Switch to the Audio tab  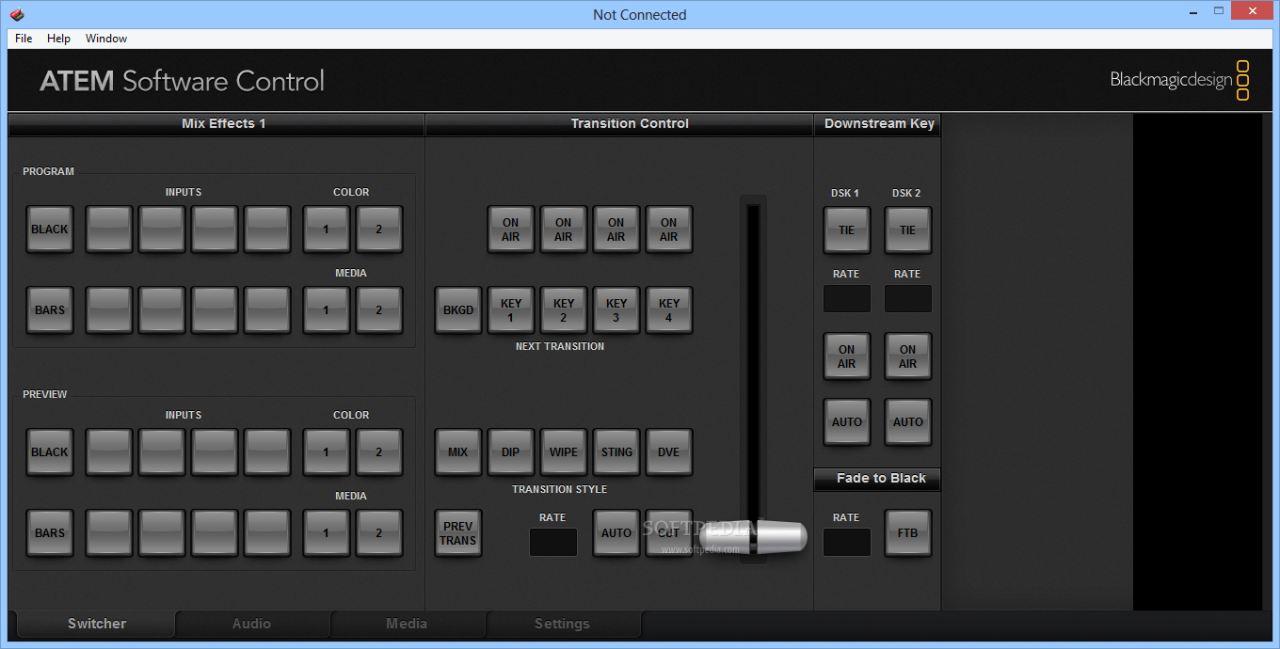point(252,624)
